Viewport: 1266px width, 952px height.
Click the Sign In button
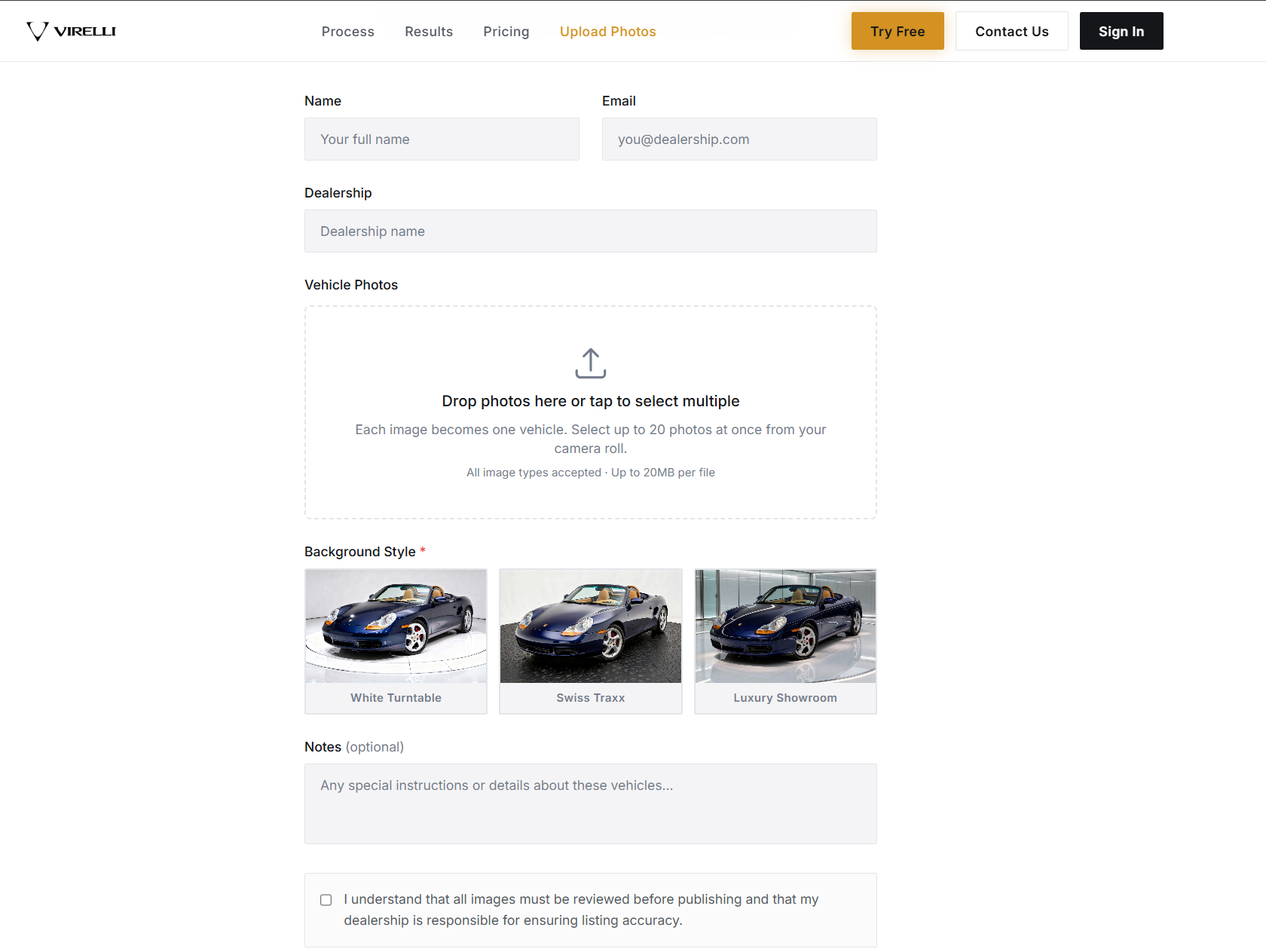tap(1121, 31)
